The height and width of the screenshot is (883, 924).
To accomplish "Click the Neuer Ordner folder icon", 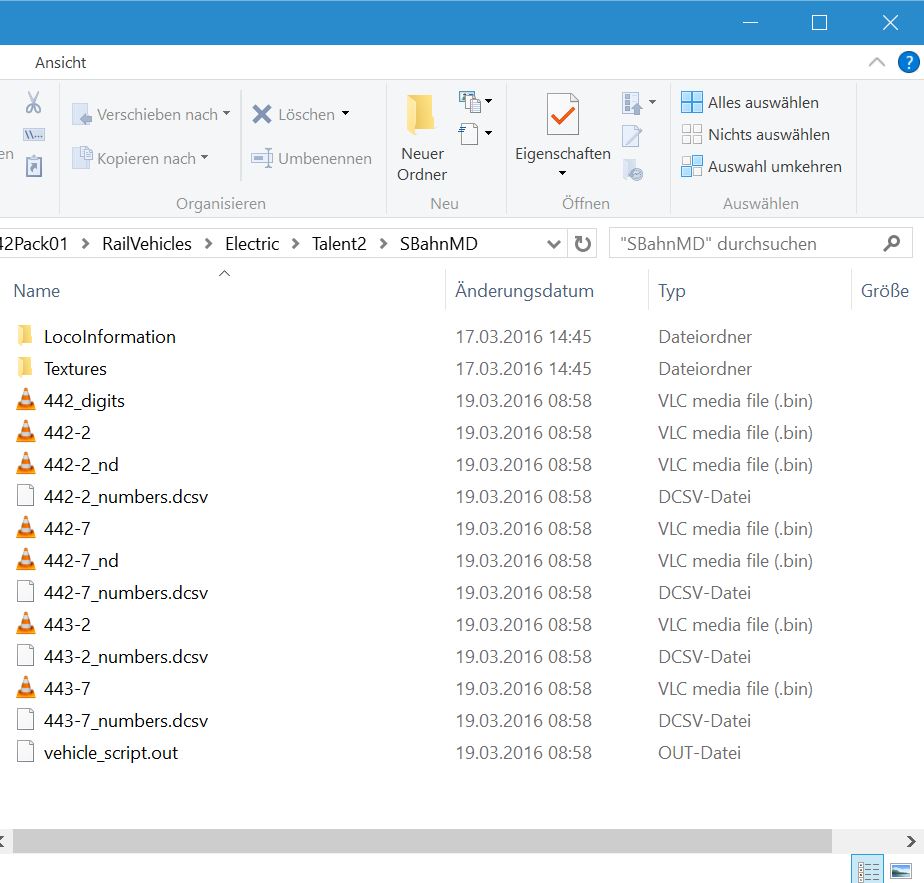I will (x=421, y=115).
